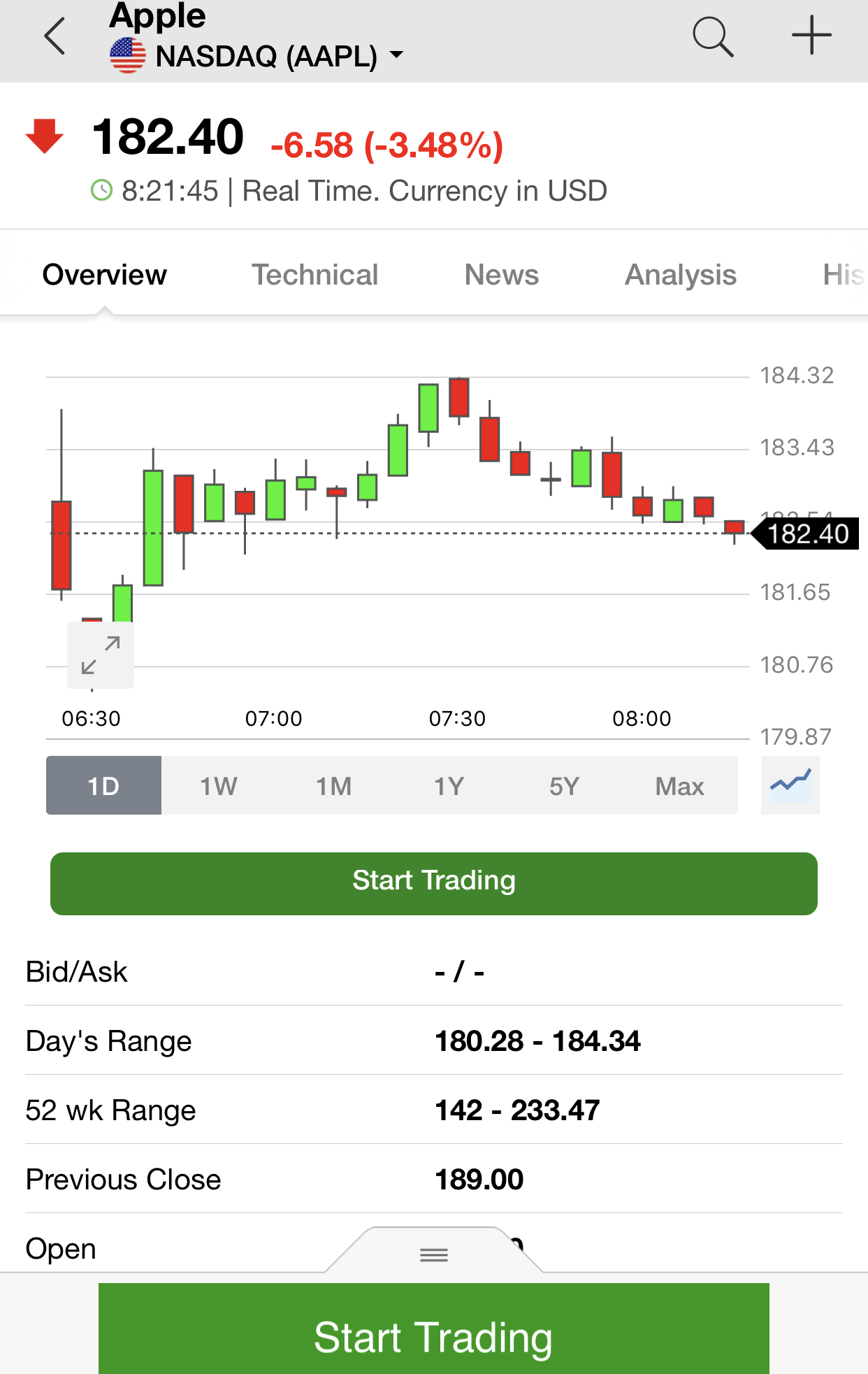Switch chart range to 1M
The width and height of the screenshot is (868, 1374).
(334, 785)
